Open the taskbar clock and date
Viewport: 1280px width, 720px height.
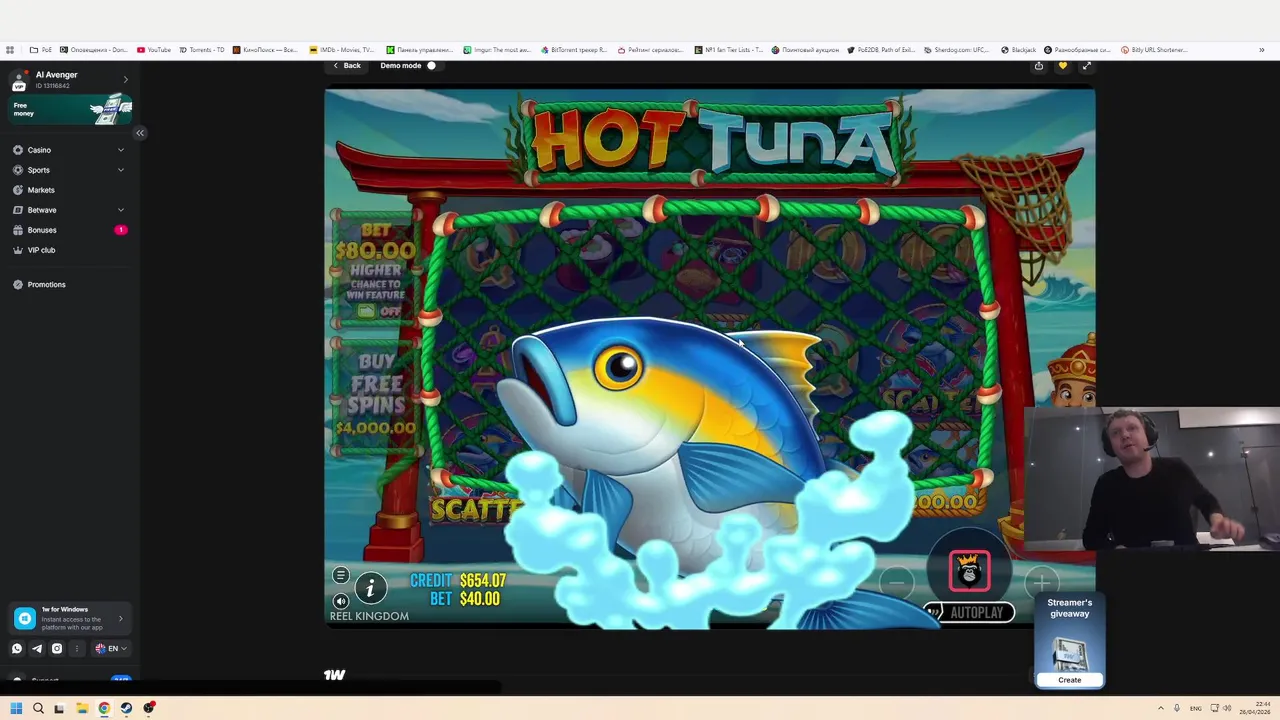1254,708
